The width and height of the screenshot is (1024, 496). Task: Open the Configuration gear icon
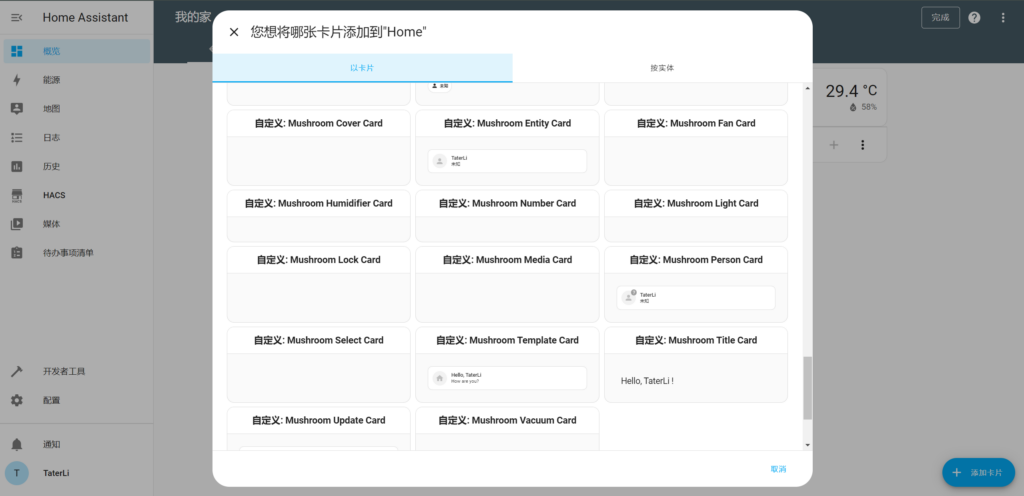(x=17, y=400)
